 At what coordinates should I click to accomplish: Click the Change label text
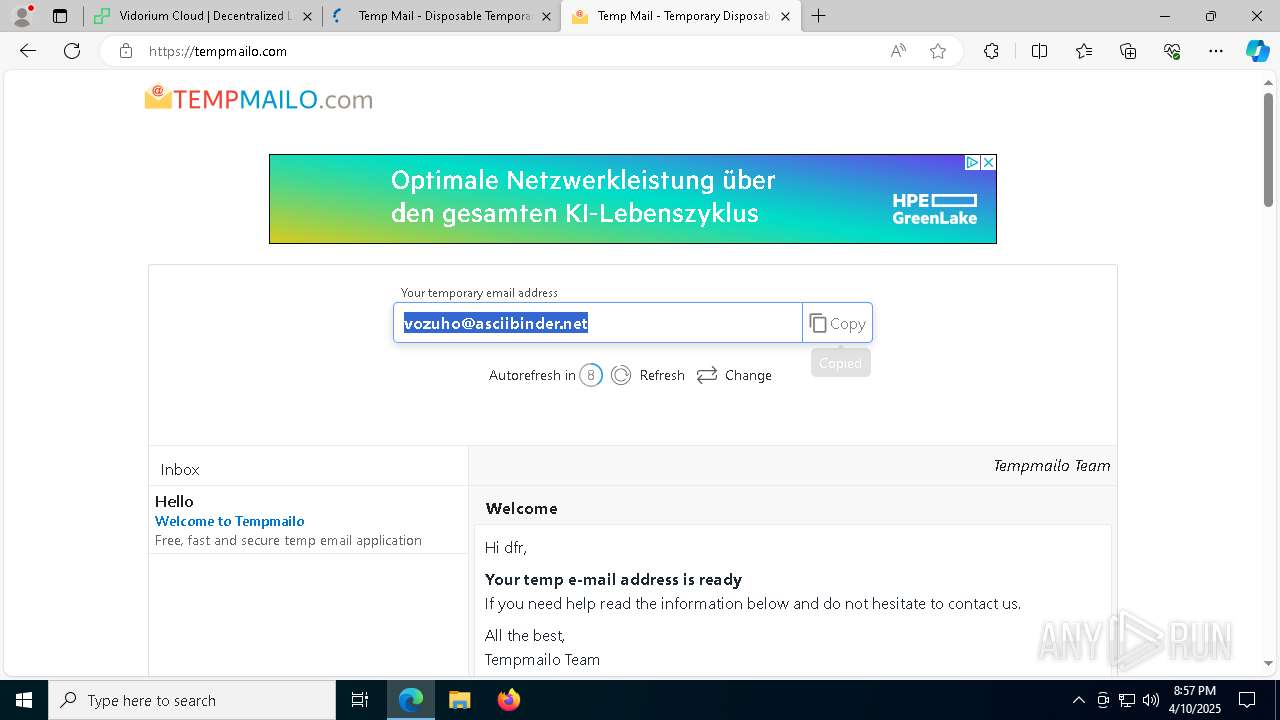748,375
